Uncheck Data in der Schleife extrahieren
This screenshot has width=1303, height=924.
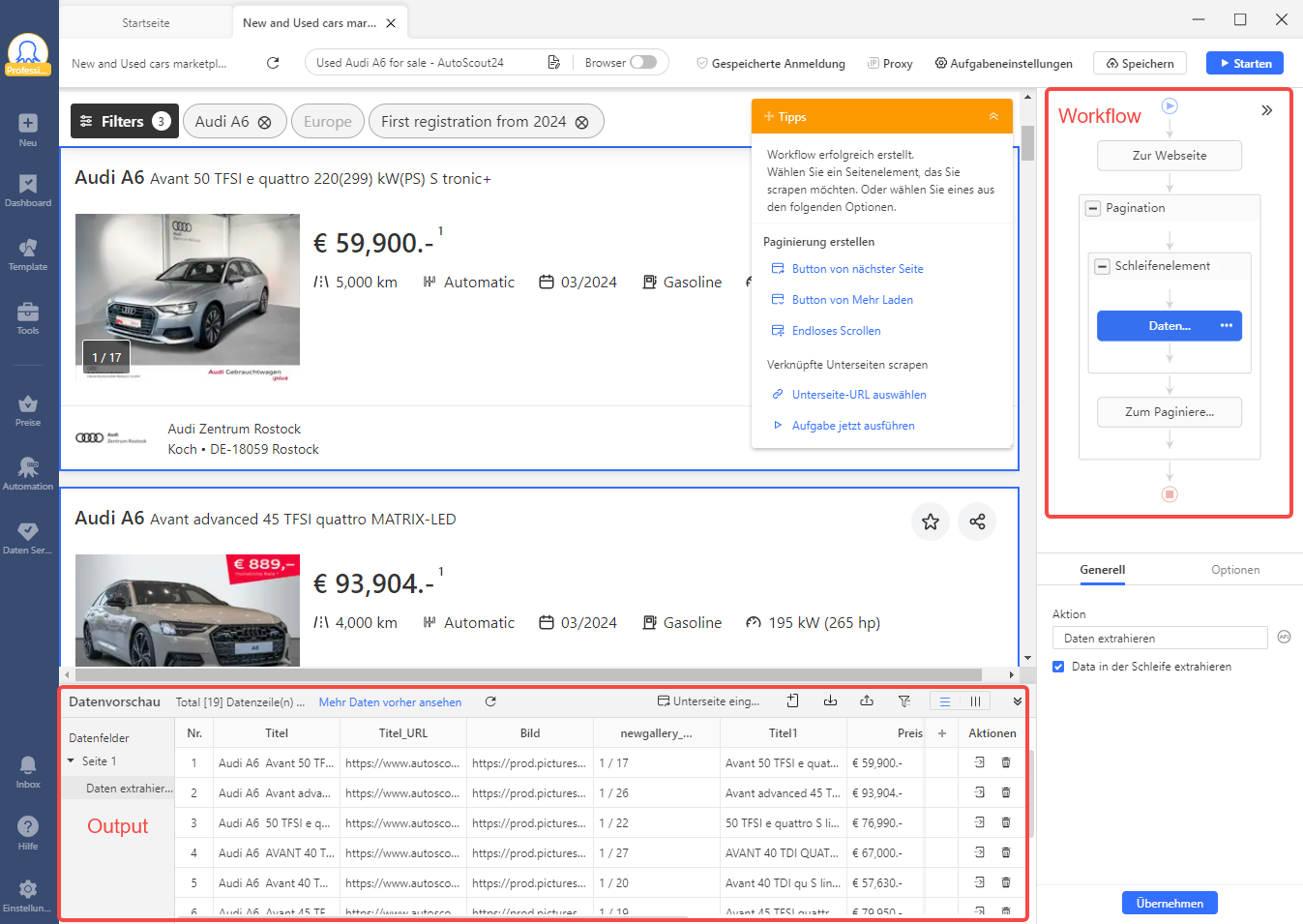coord(1058,667)
